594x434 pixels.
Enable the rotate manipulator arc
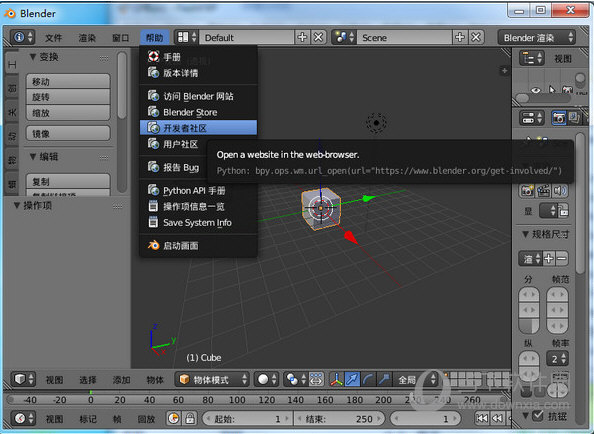pos(368,379)
